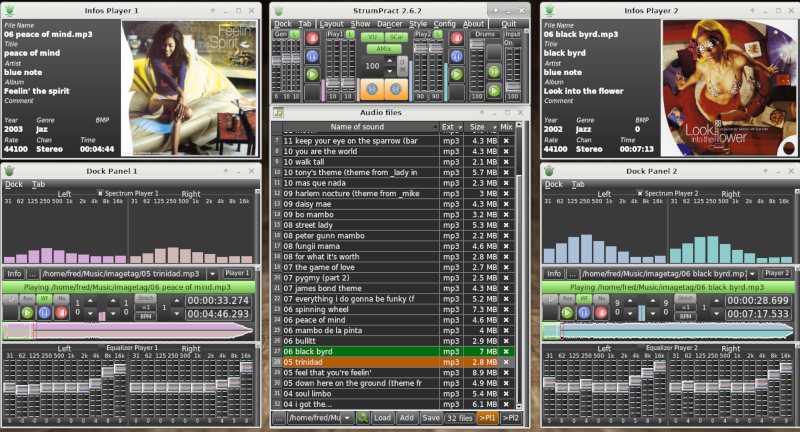Open Tab menu in Dock Panel 1
The image size is (800, 432).
click(x=38, y=184)
